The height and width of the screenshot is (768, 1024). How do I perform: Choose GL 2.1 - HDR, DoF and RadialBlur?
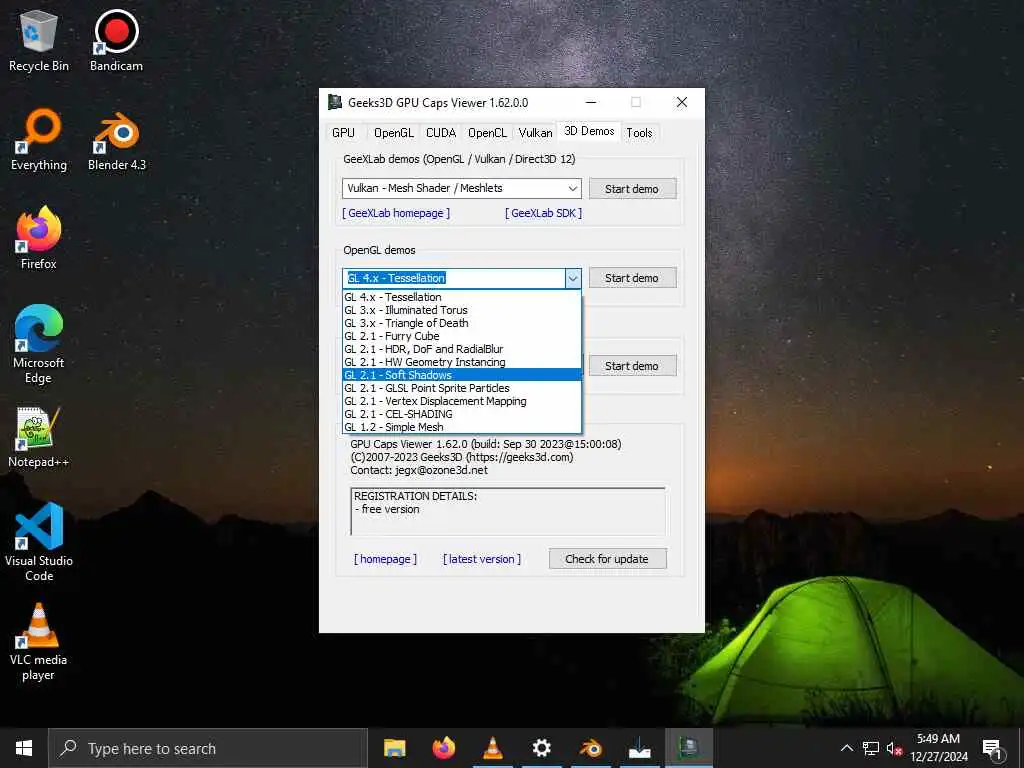pos(462,349)
